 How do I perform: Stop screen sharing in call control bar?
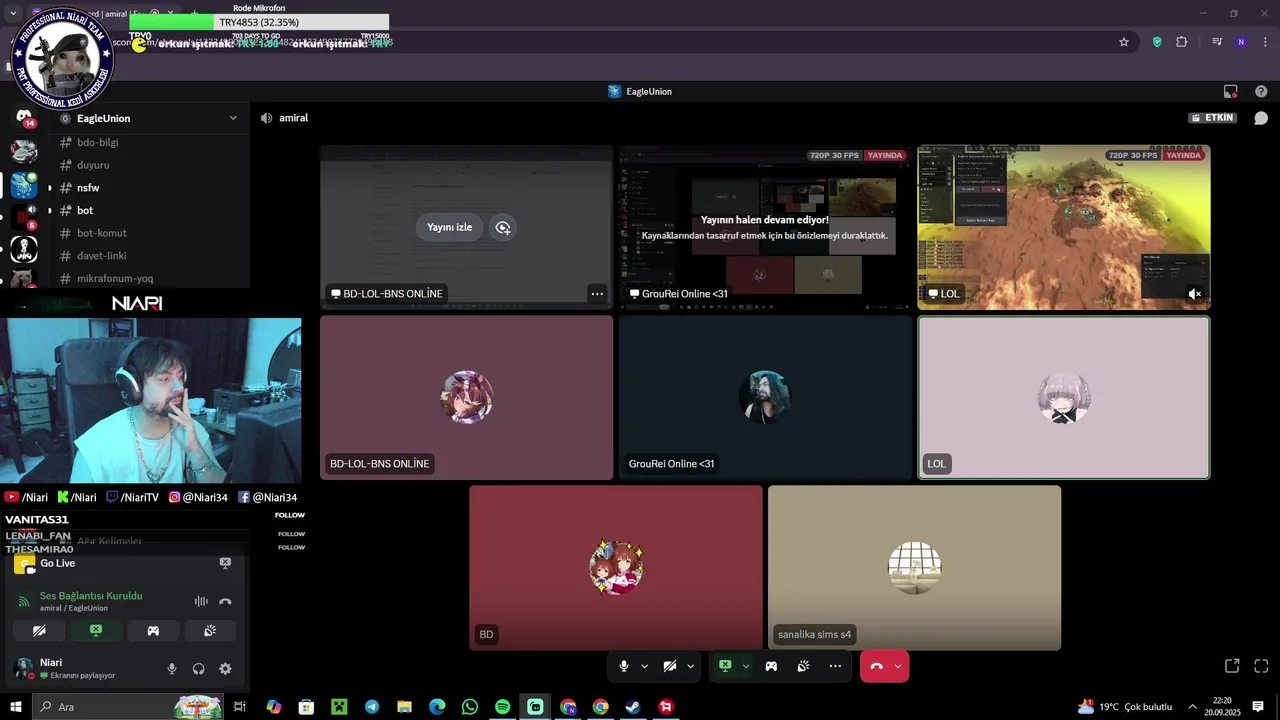tap(725, 666)
